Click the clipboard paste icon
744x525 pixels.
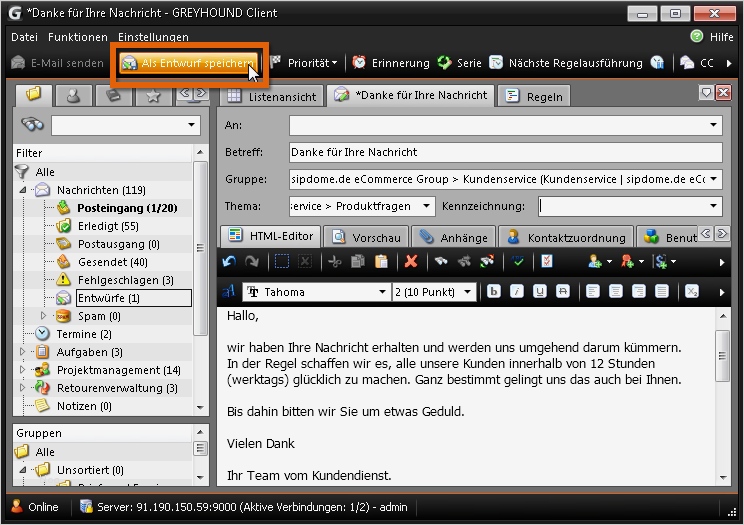click(381, 262)
